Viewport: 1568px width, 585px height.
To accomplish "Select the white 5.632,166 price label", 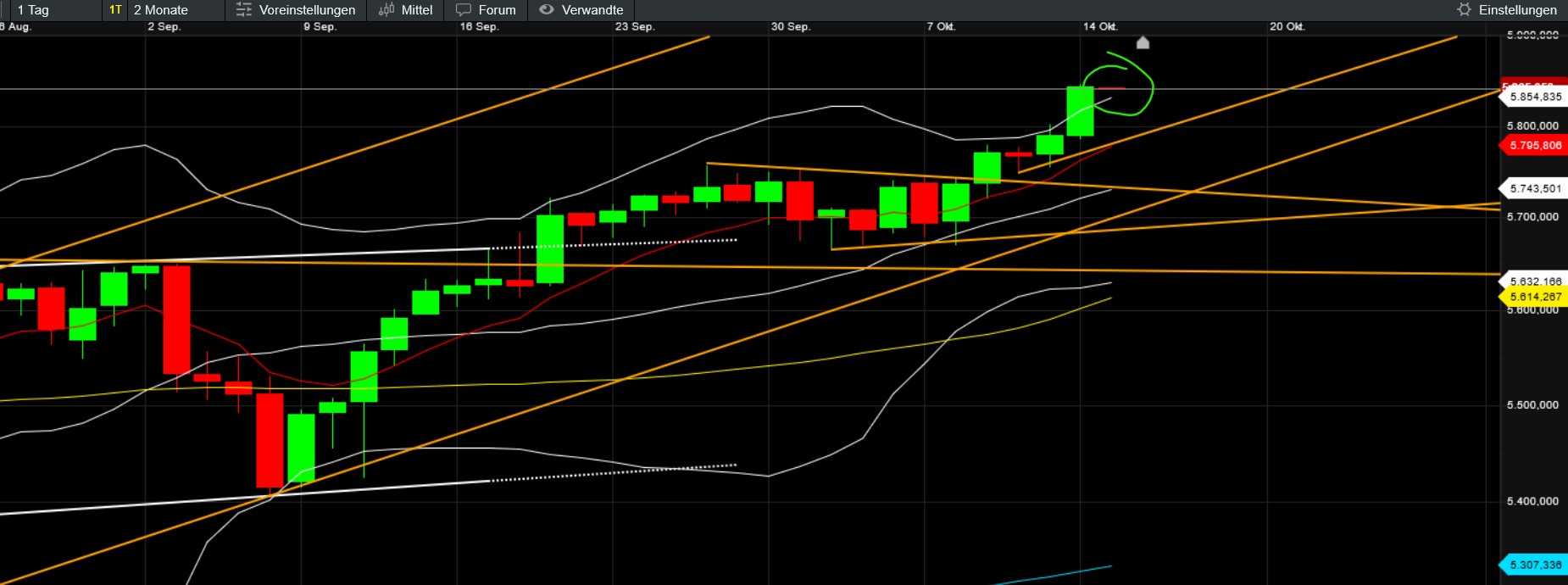I will [x=1534, y=281].
